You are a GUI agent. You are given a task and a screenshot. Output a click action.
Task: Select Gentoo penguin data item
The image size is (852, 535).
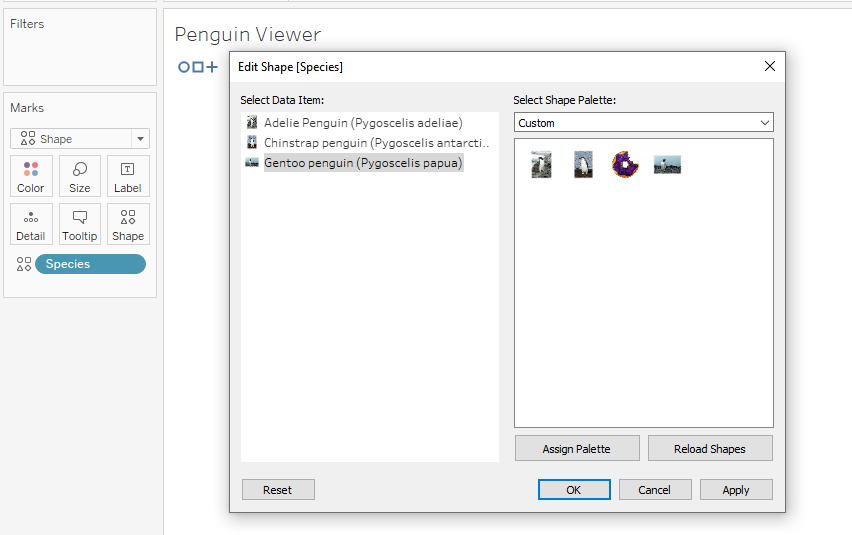[363, 163]
